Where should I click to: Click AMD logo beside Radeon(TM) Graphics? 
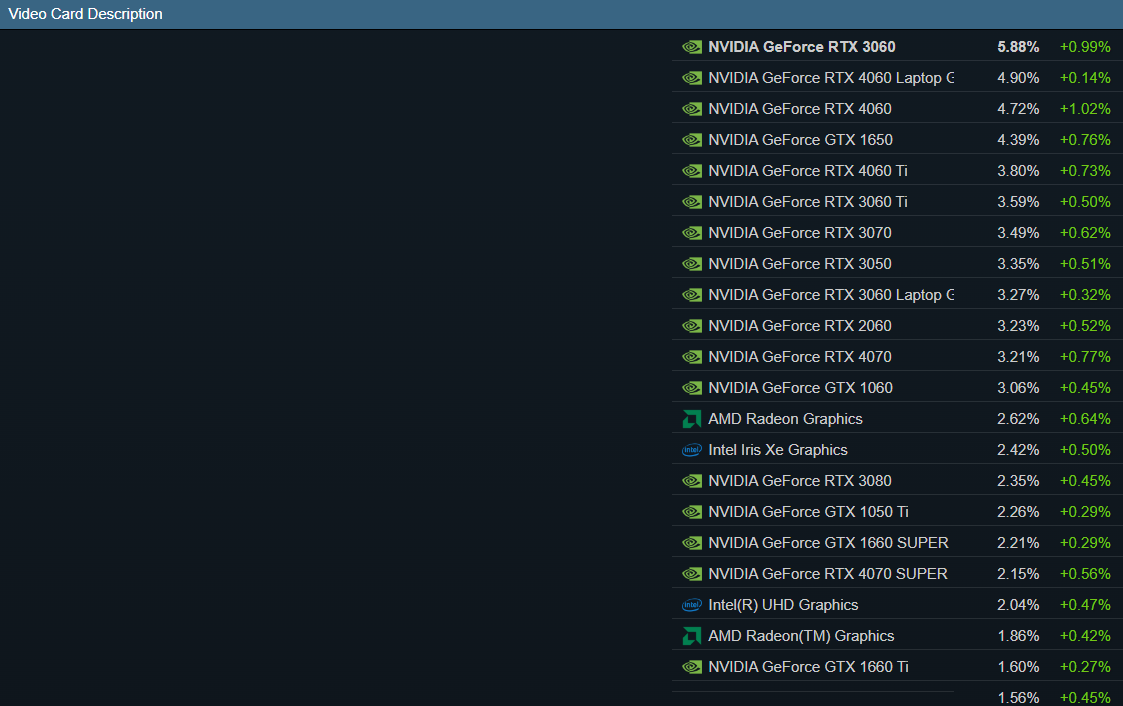pyautogui.click(x=692, y=636)
